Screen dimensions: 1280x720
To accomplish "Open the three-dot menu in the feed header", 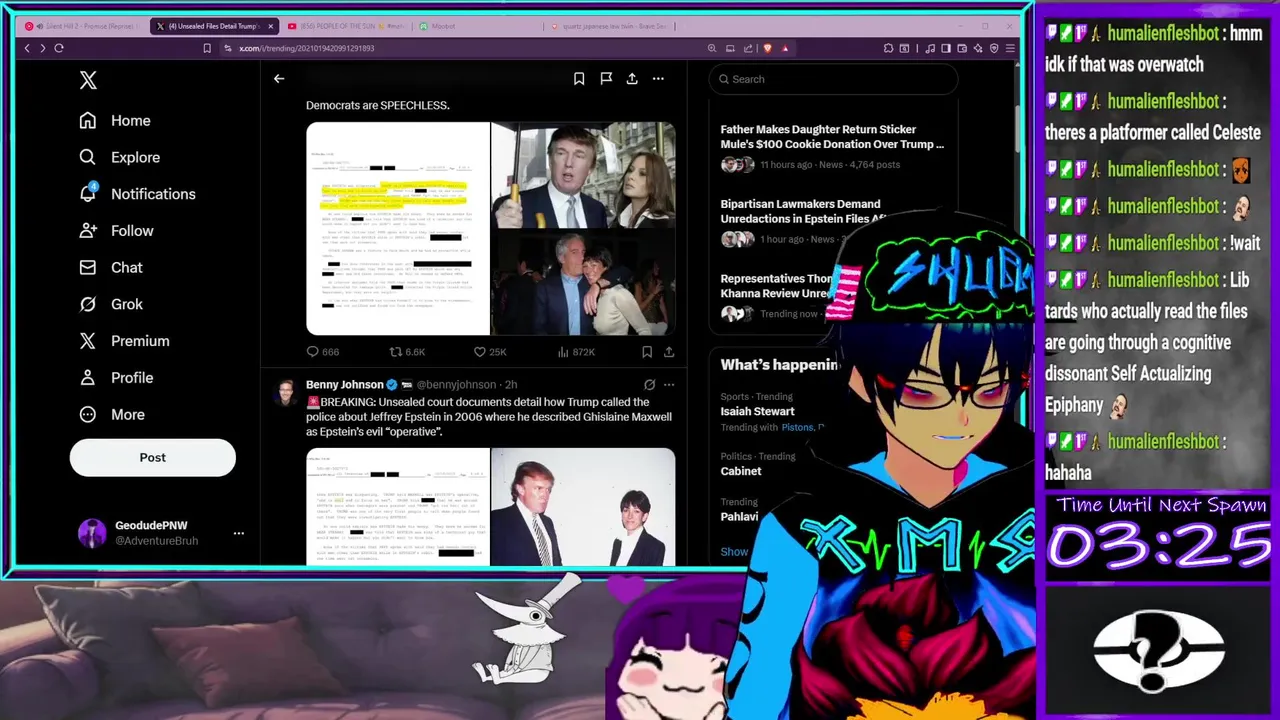I will (658, 78).
